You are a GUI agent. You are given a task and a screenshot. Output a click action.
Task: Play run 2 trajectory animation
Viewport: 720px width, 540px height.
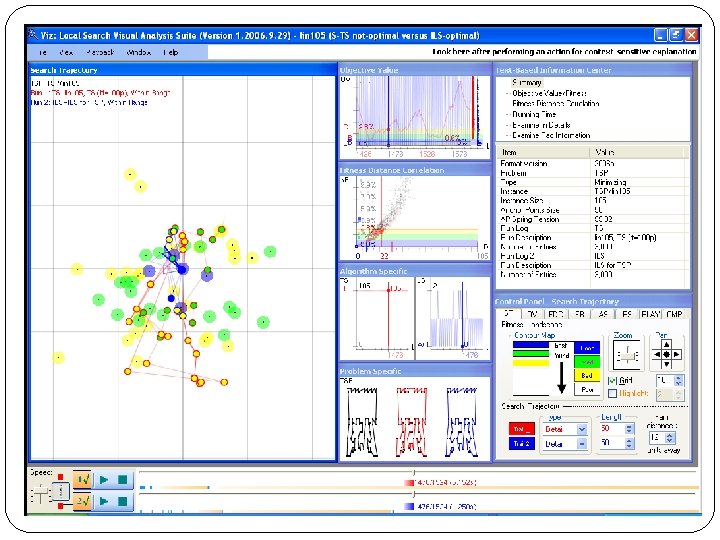pos(104,501)
